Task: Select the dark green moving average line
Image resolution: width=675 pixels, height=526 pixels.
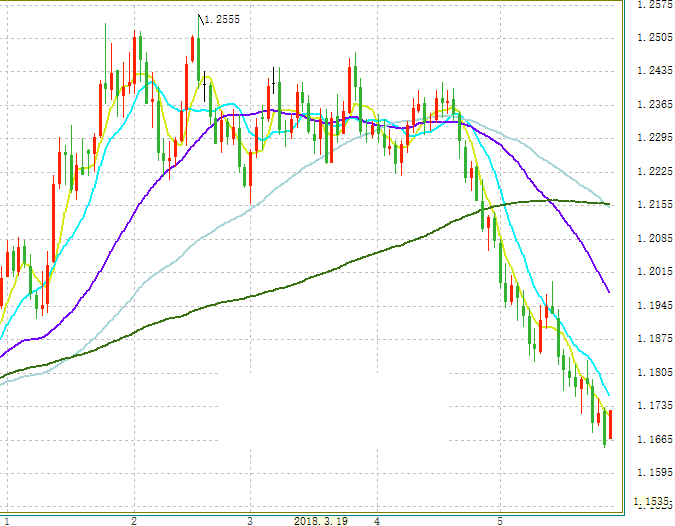Action: pyautogui.click(x=300, y=285)
